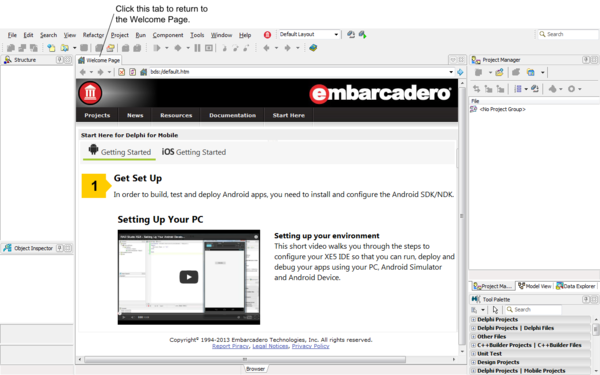The height and width of the screenshot is (375, 600).
Task: Click the Open file folder icon in toolbar
Action: click(64, 48)
